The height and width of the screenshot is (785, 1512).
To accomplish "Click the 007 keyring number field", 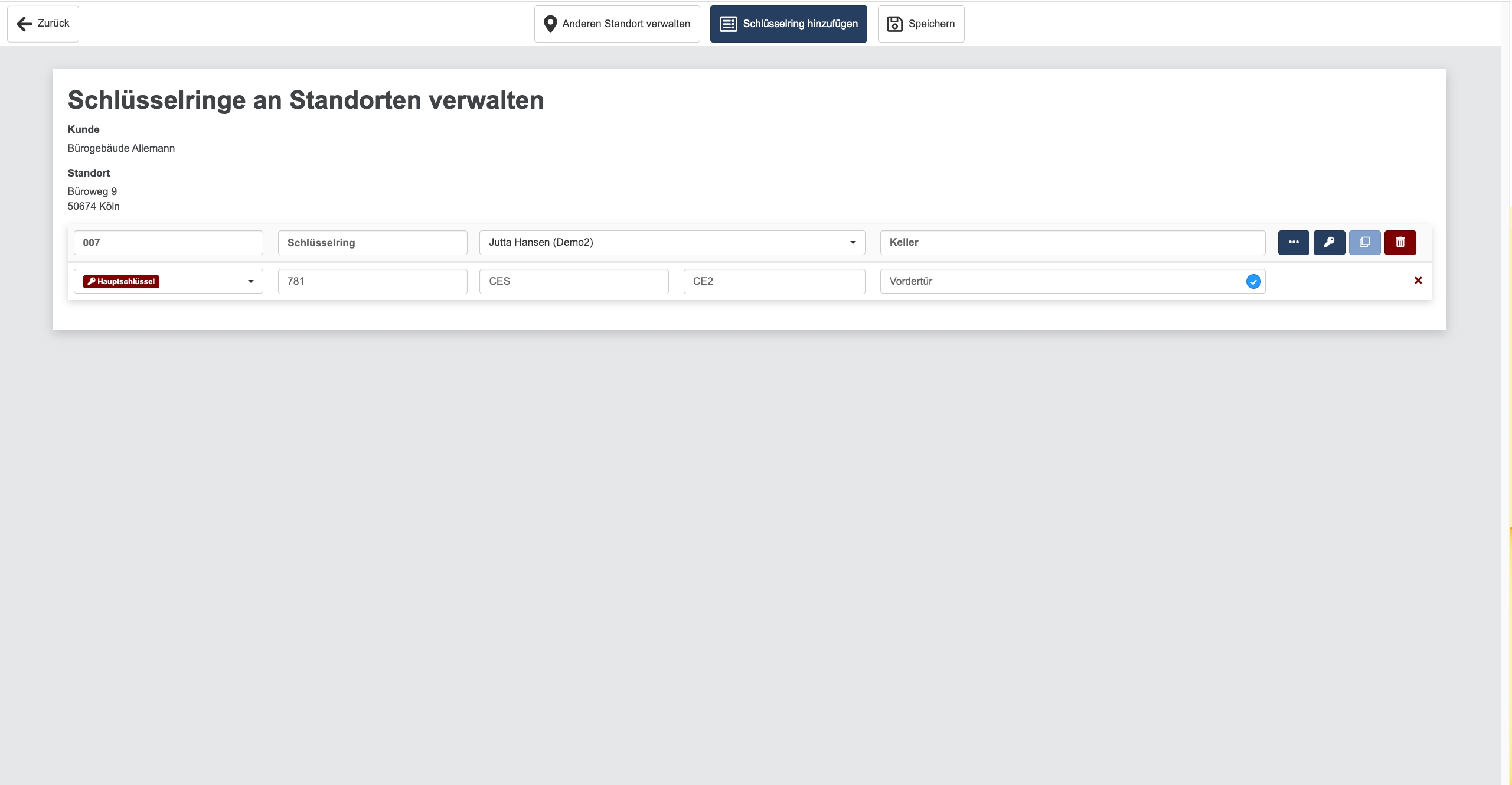I will [168, 243].
